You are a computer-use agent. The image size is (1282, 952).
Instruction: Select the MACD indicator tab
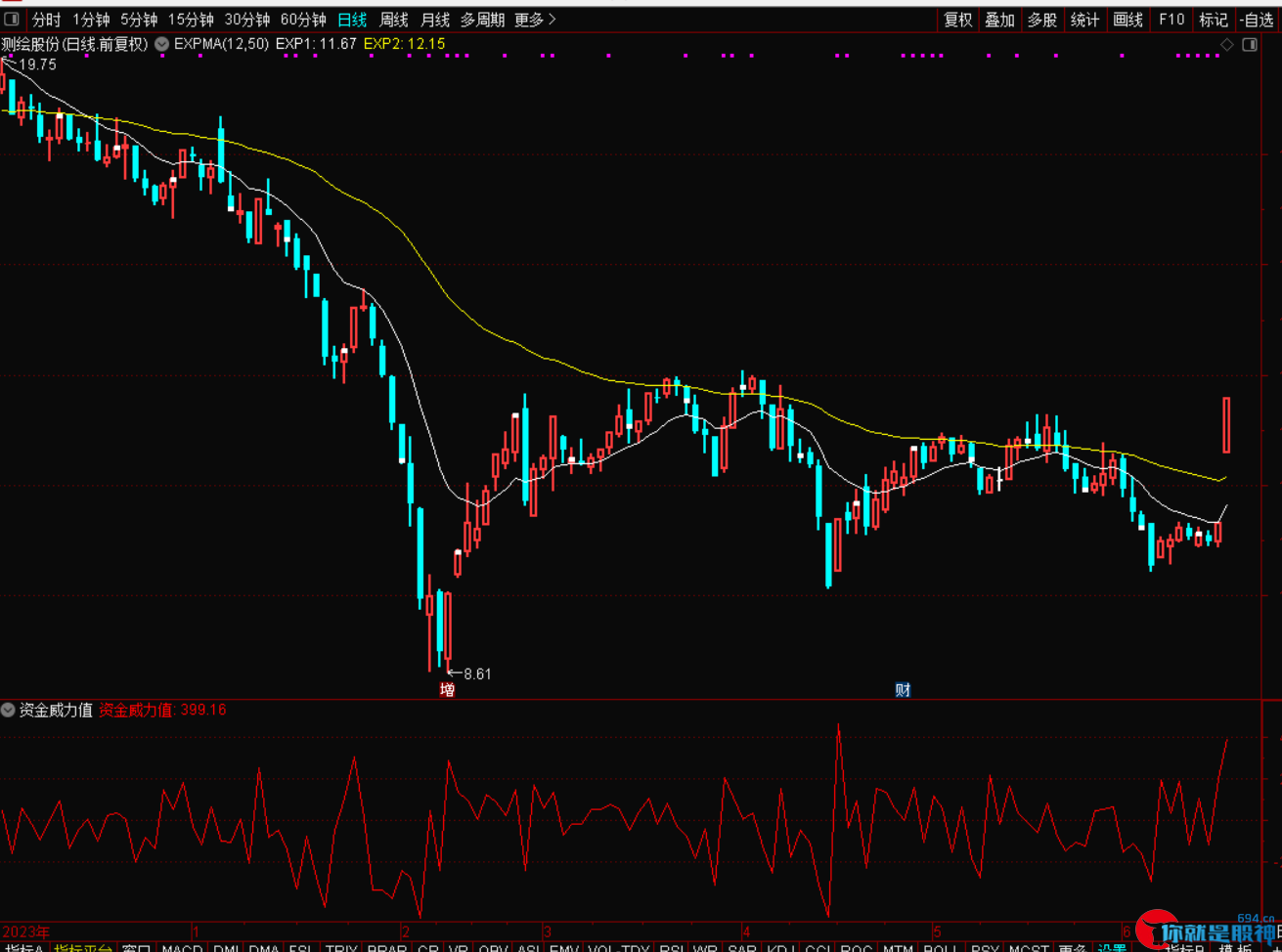tap(182, 948)
